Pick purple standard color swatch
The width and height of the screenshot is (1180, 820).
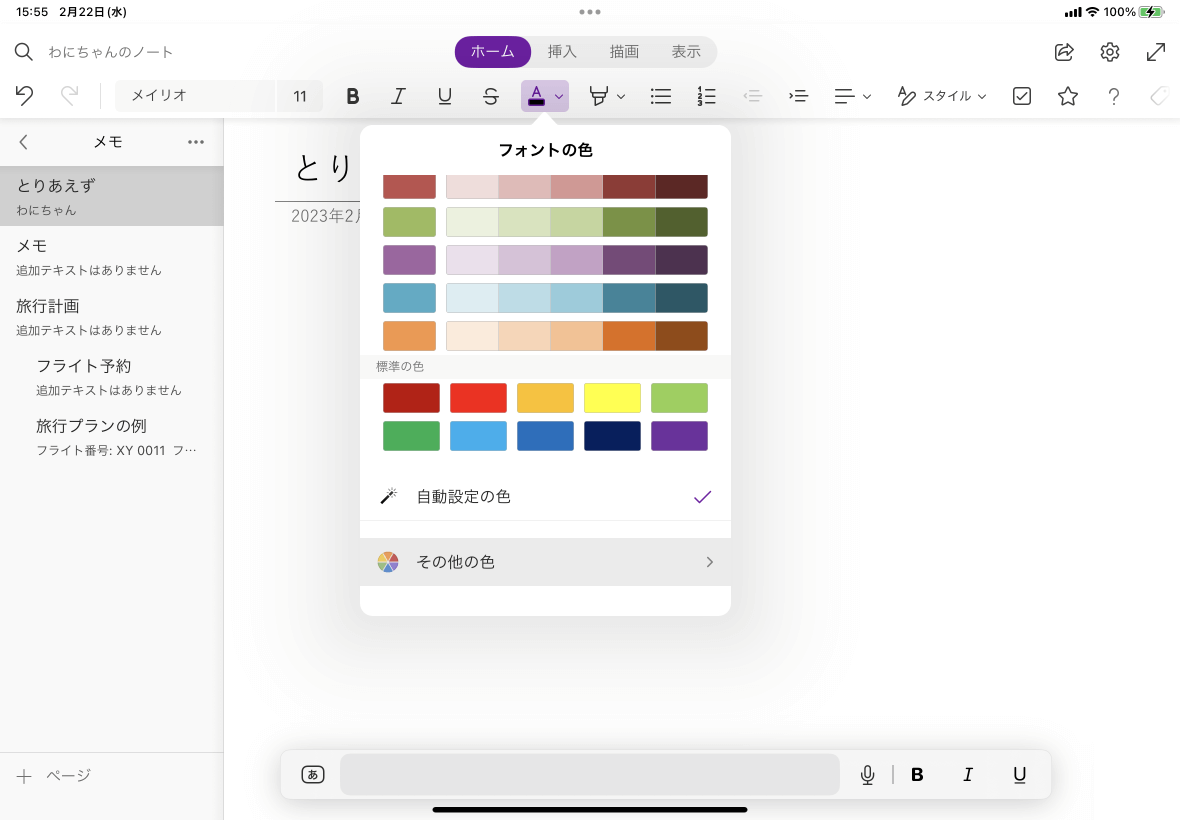point(680,436)
